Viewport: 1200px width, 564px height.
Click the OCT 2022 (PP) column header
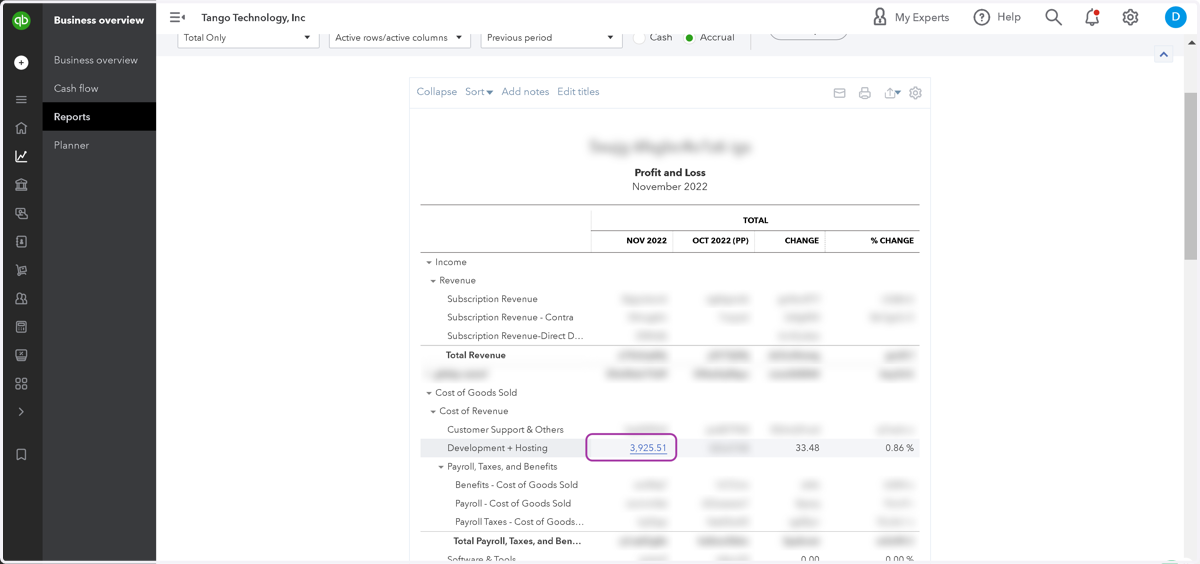click(720, 241)
